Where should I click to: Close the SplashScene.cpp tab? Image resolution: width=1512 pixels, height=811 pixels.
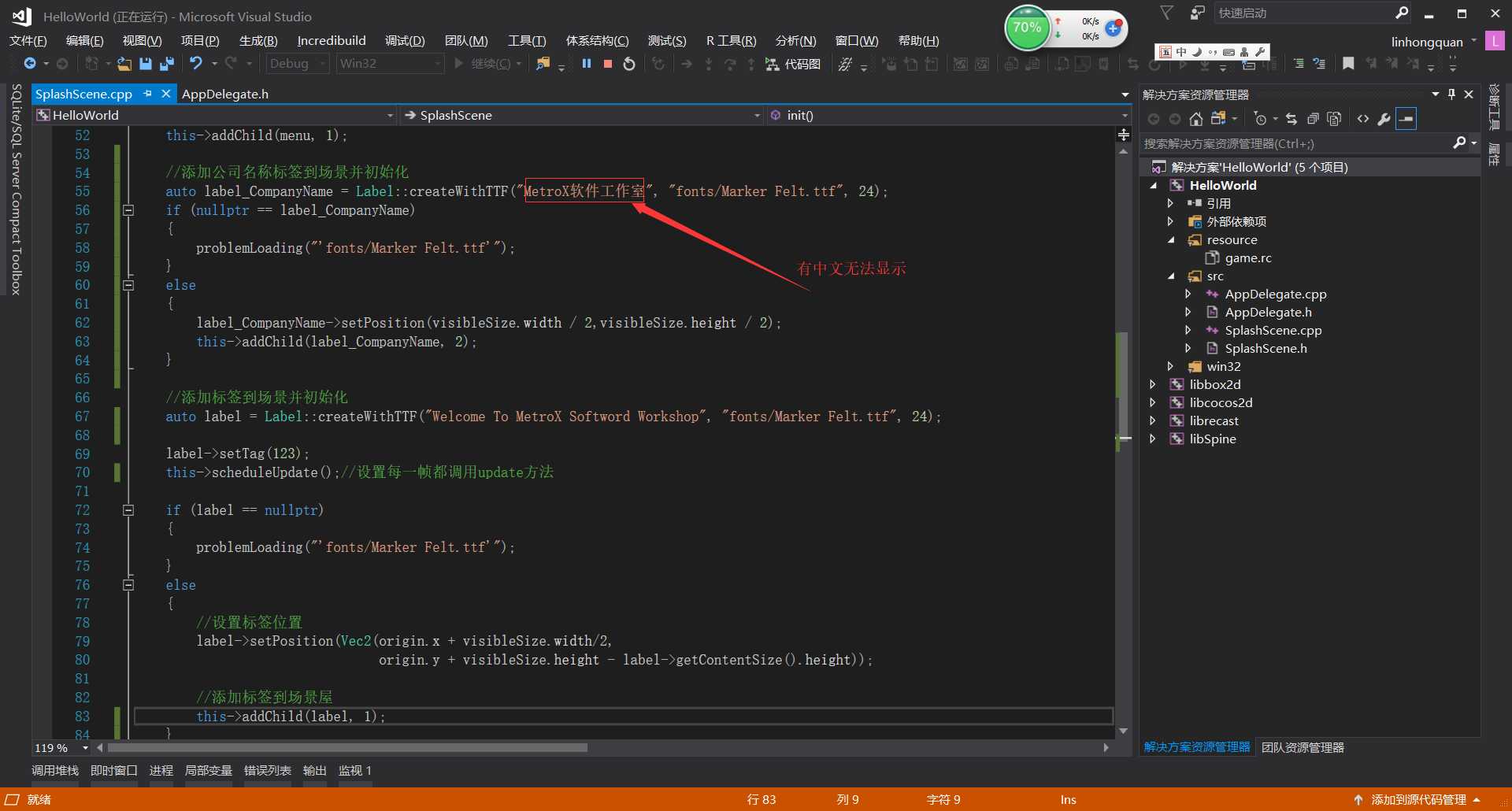[166, 94]
